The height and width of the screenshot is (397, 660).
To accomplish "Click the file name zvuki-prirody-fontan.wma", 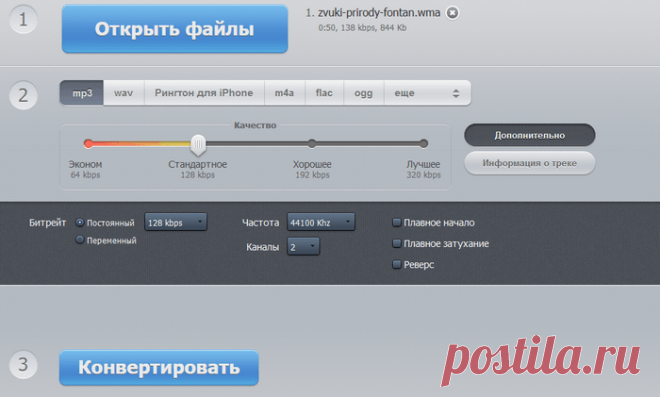I will pyautogui.click(x=379, y=13).
